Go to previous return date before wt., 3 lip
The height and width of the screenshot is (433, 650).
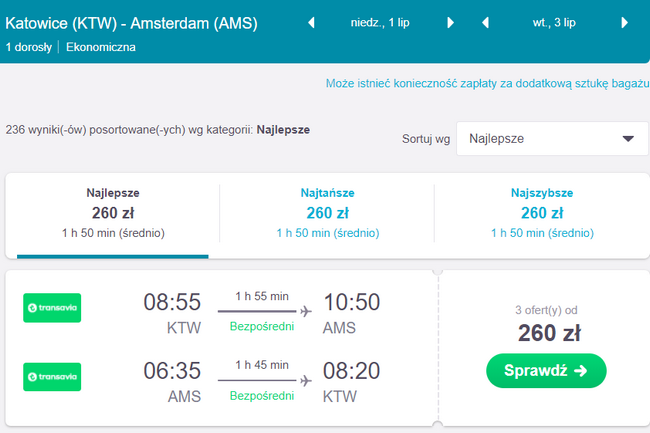tap(485, 22)
